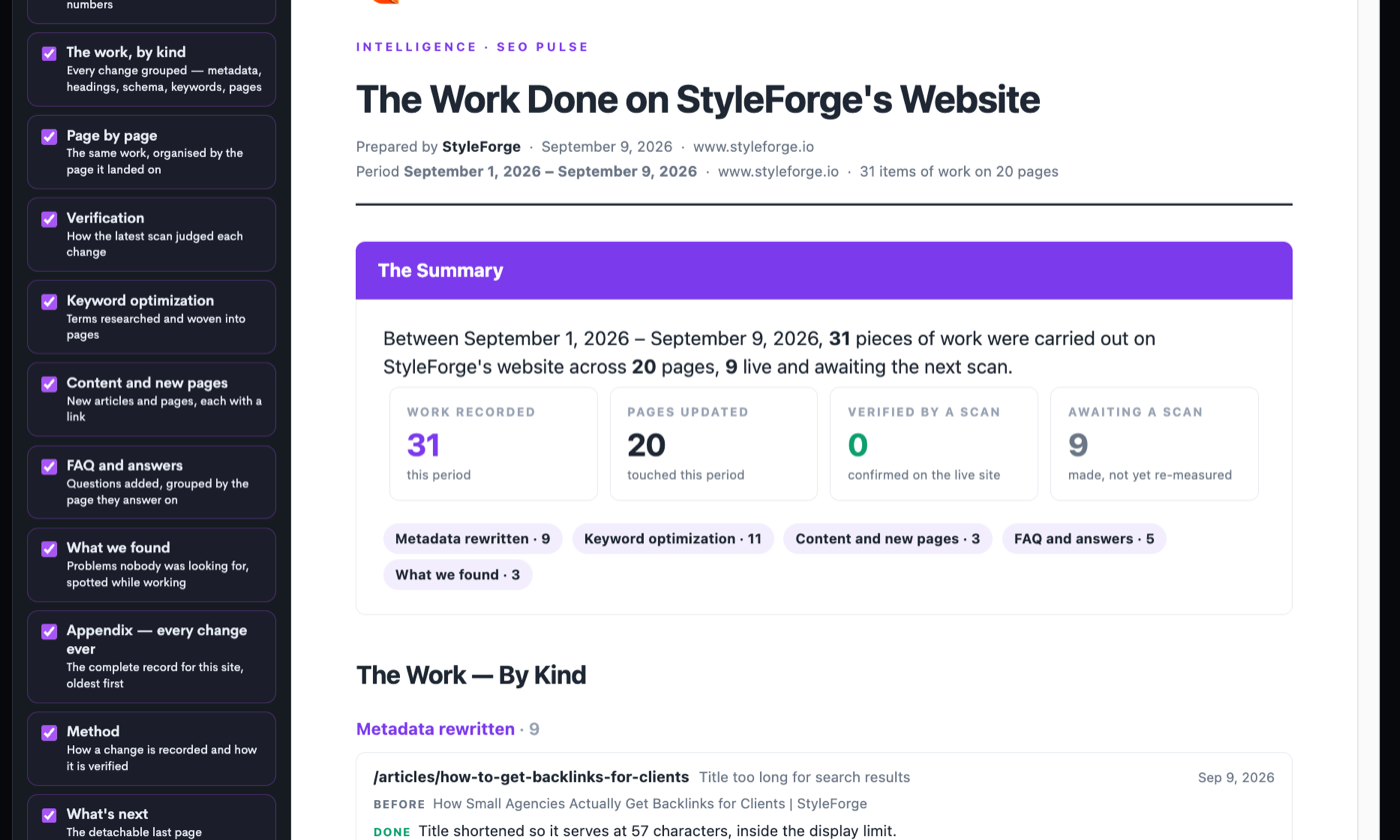
Task: Click the DONE status line
Action: pyautogui.click(x=635, y=831)
